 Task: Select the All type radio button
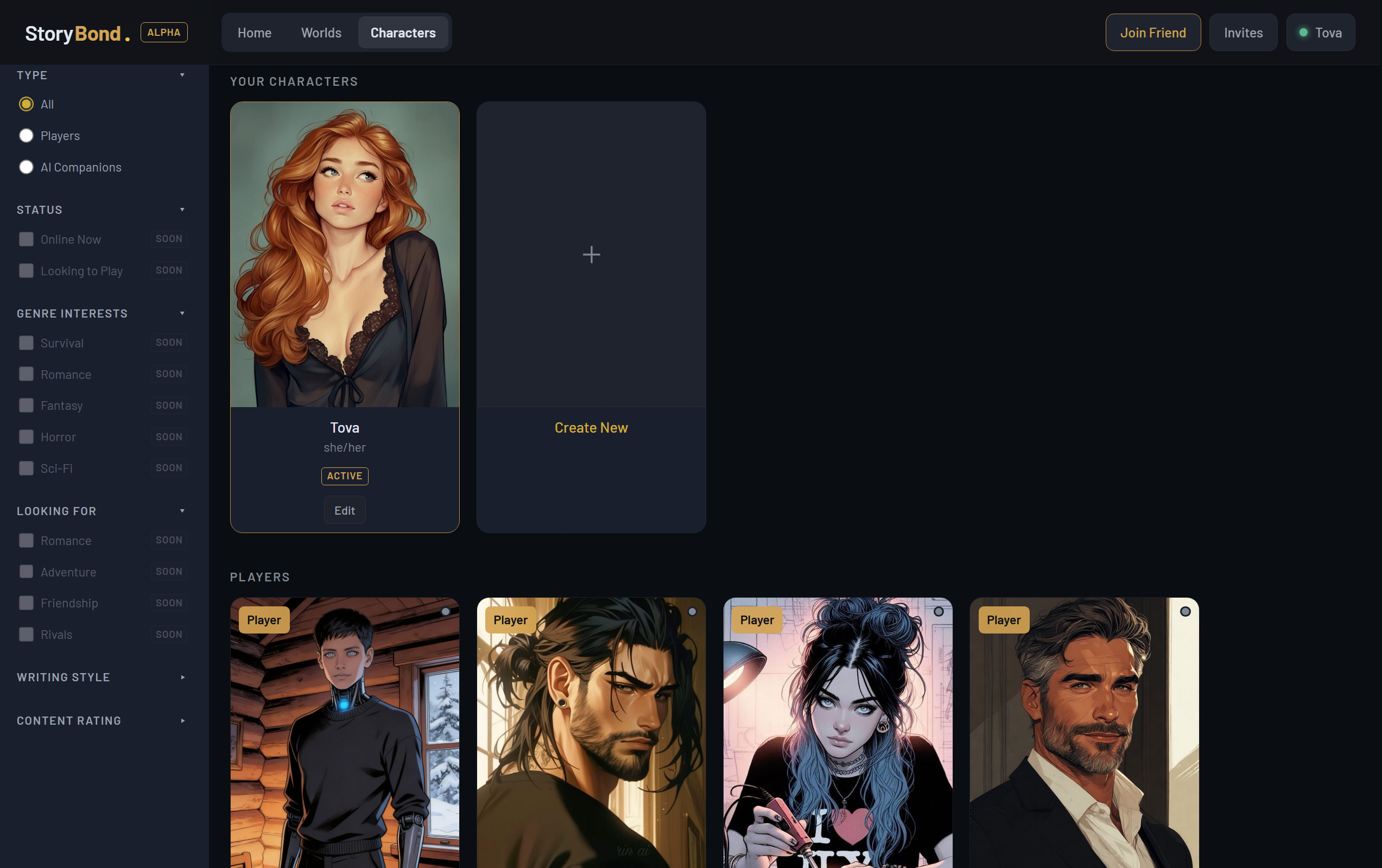[x=26, y=104]
